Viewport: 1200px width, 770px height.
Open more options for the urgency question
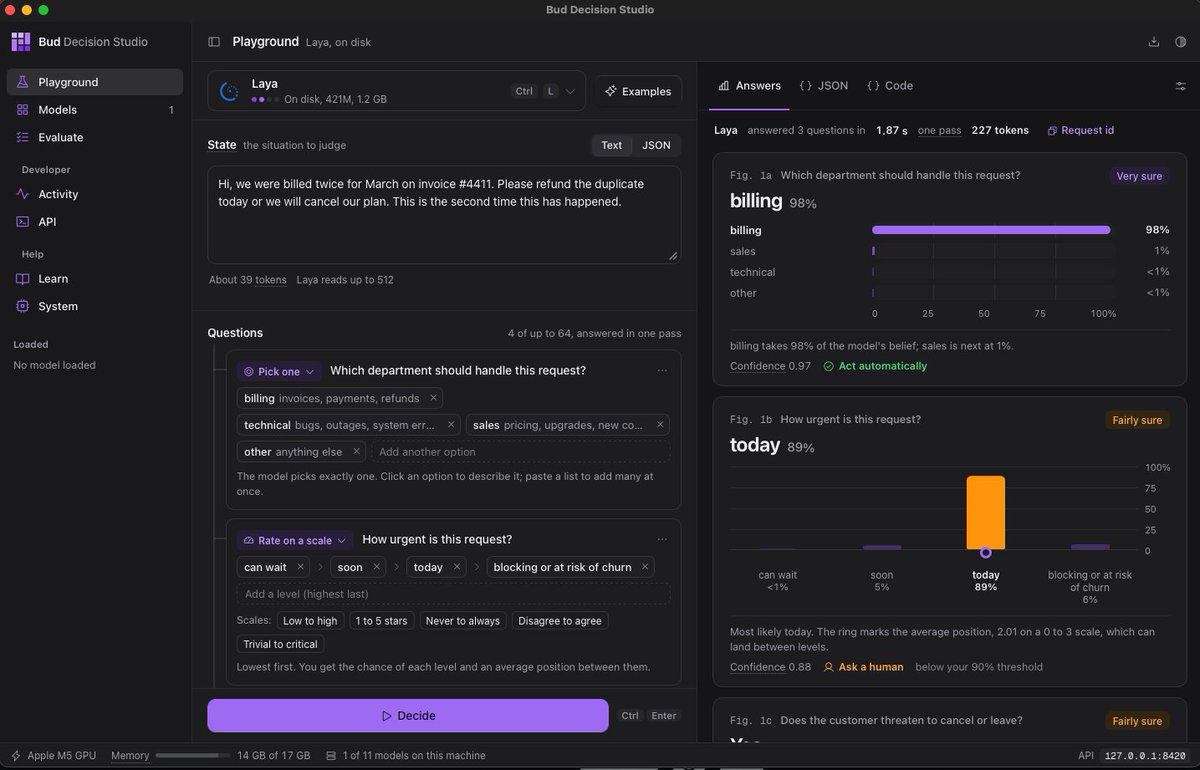click(662, 540)
